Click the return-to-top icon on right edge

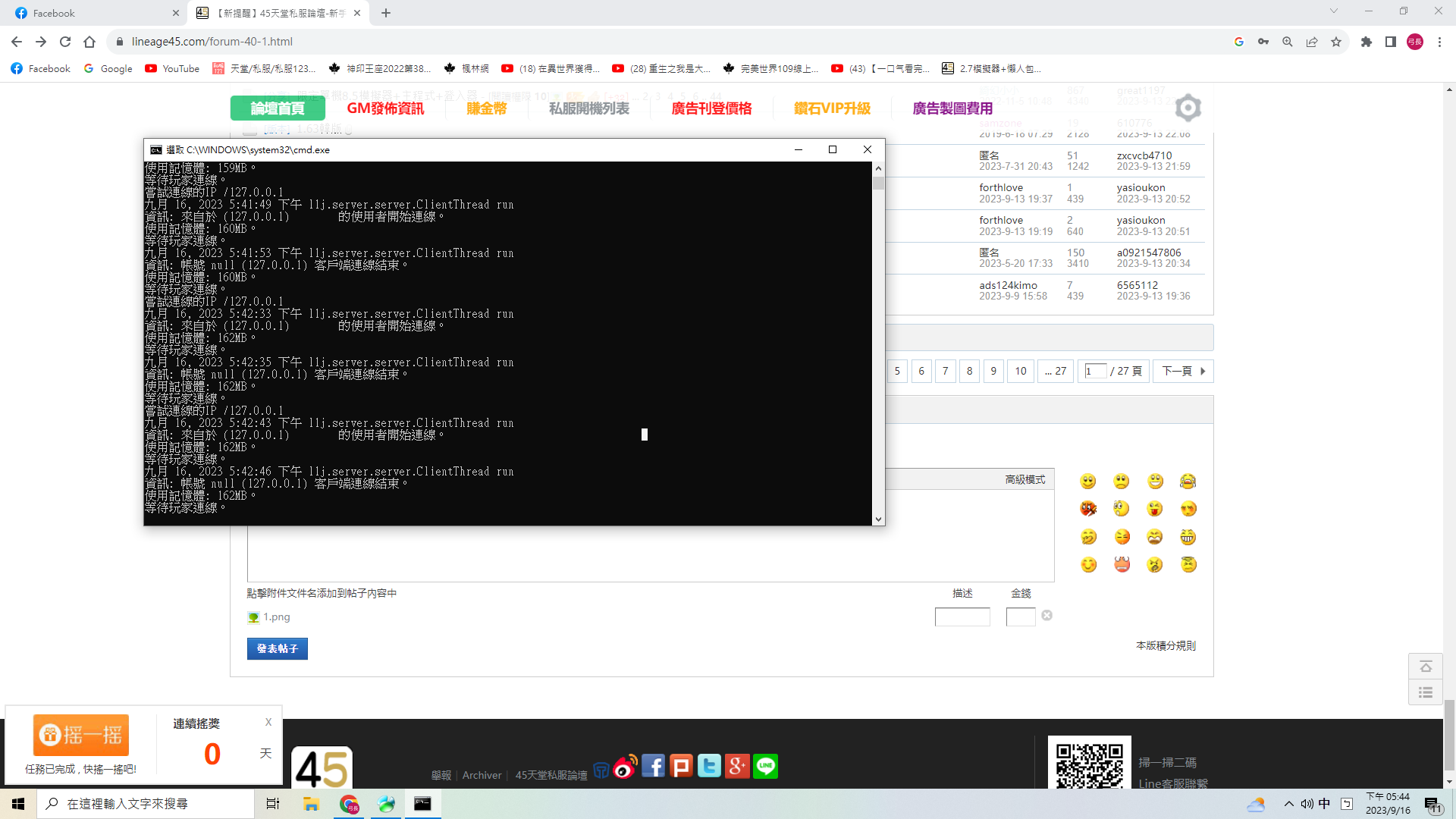[1426, 667]
